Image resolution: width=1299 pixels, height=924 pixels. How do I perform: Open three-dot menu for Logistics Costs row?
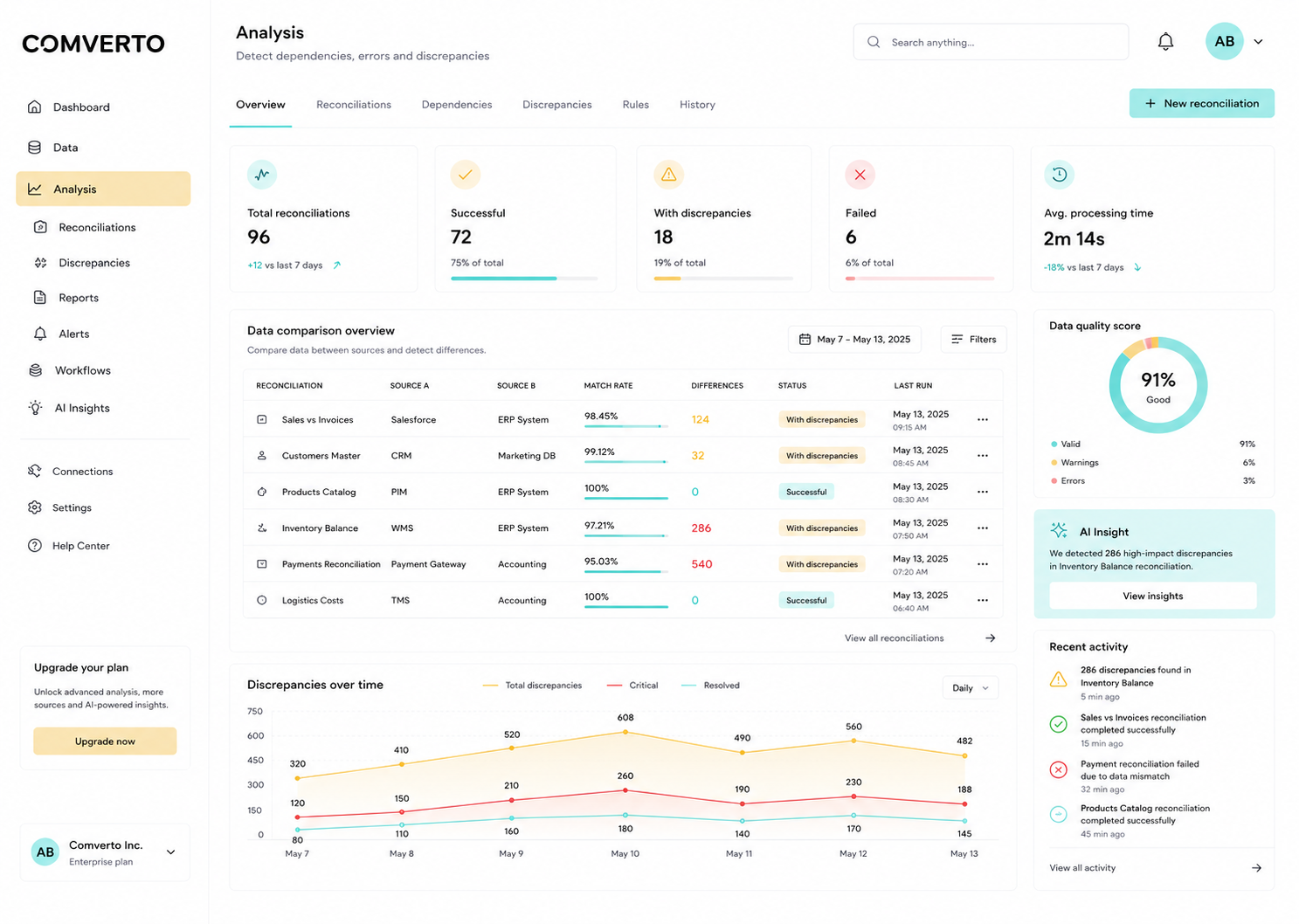tap(983, 601)
